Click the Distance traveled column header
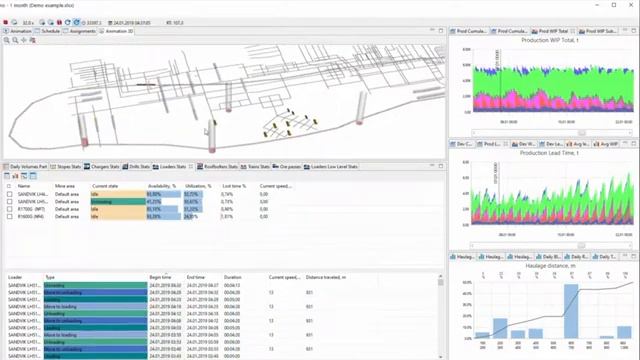Viewport: 640px width, 360px height. pos(326,277)
